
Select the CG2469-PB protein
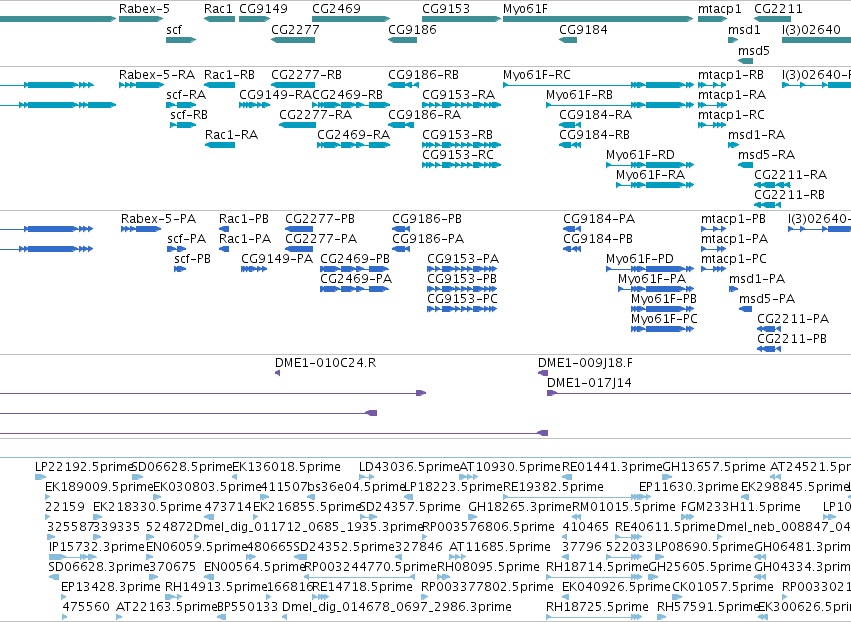[354, 269]
